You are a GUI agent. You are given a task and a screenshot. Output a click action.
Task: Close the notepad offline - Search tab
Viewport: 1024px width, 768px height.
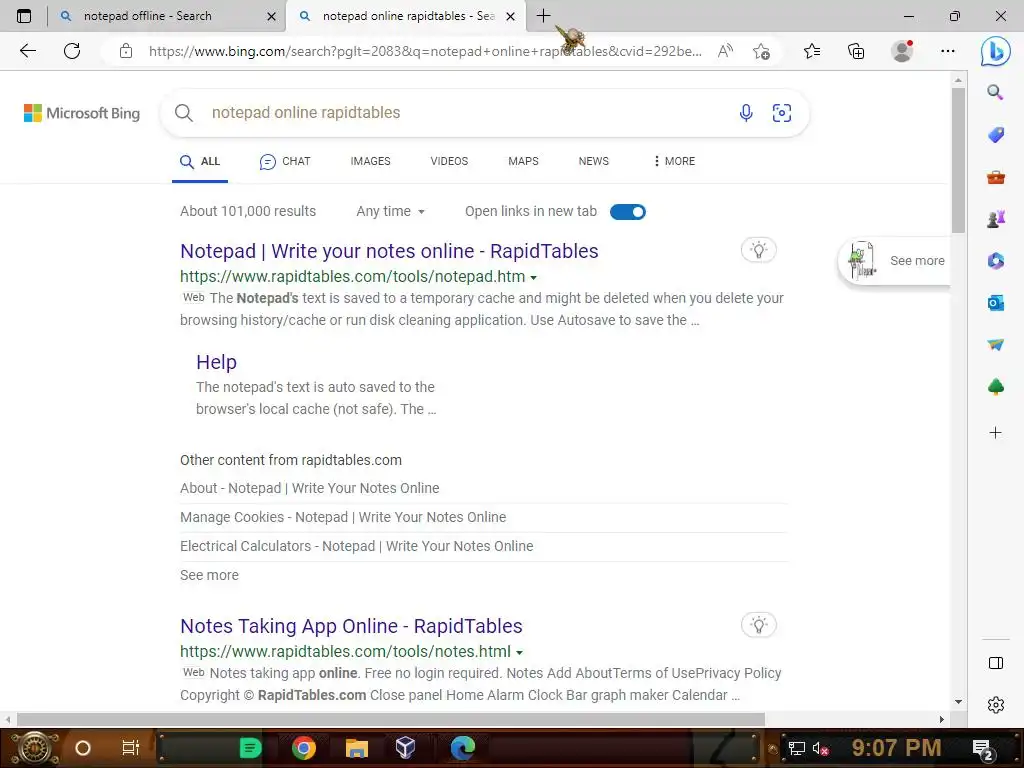click(x=271, y=16)
